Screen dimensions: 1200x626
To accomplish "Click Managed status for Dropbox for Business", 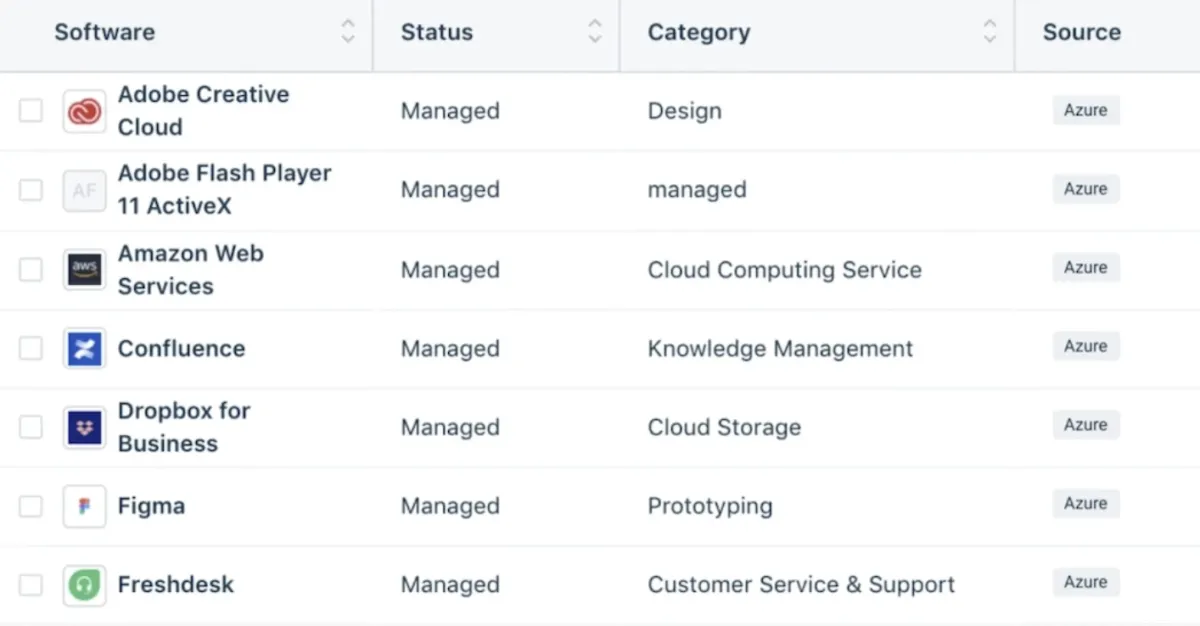I will coord(450,428).
